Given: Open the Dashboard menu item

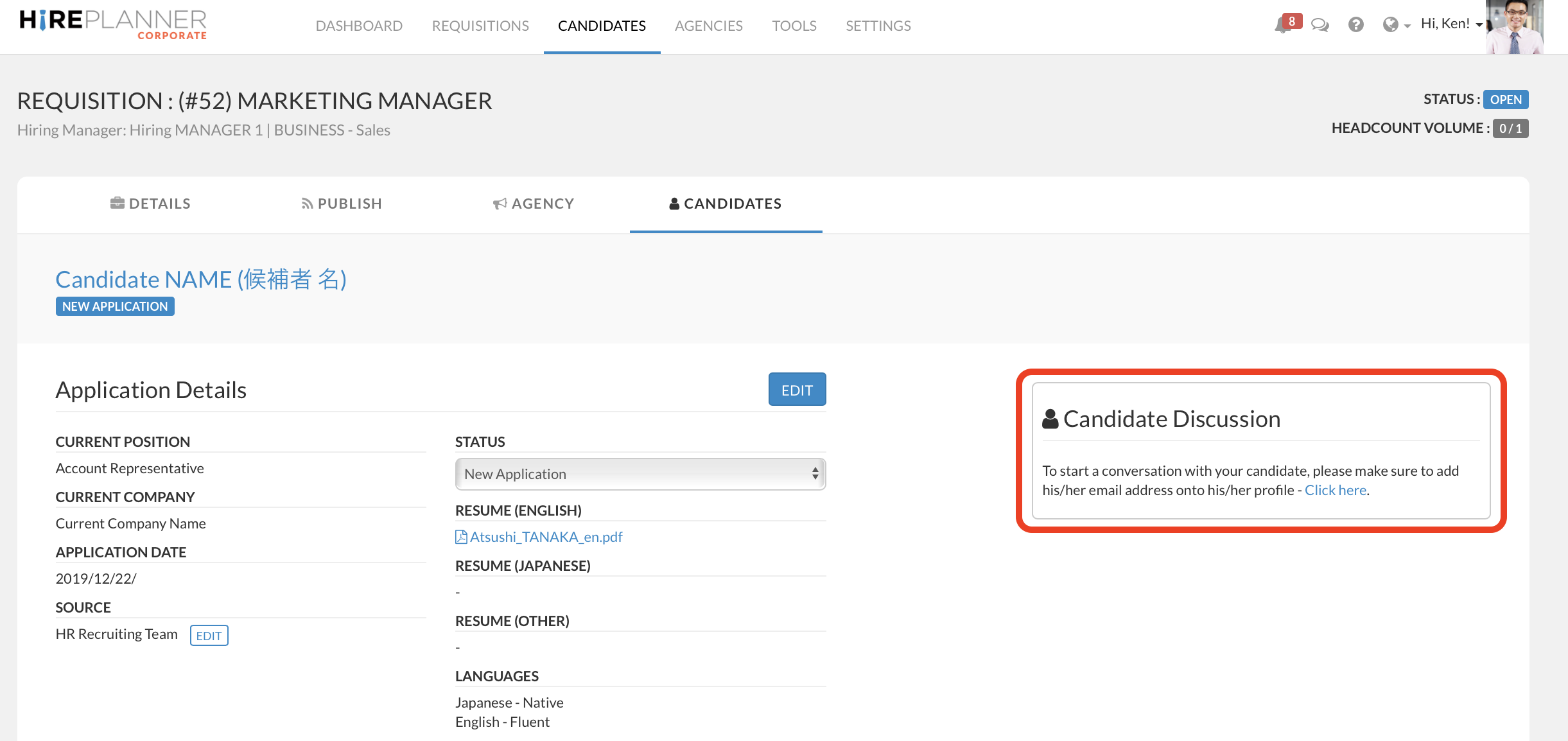Looking at the screenshot, I should (x=359, y=26).
